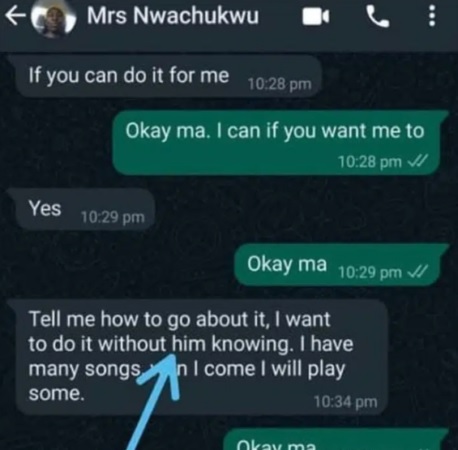Tap the 'Yes' received message
Screen dimensions: 458x450
pyautogui.click(x=83, y=210)
